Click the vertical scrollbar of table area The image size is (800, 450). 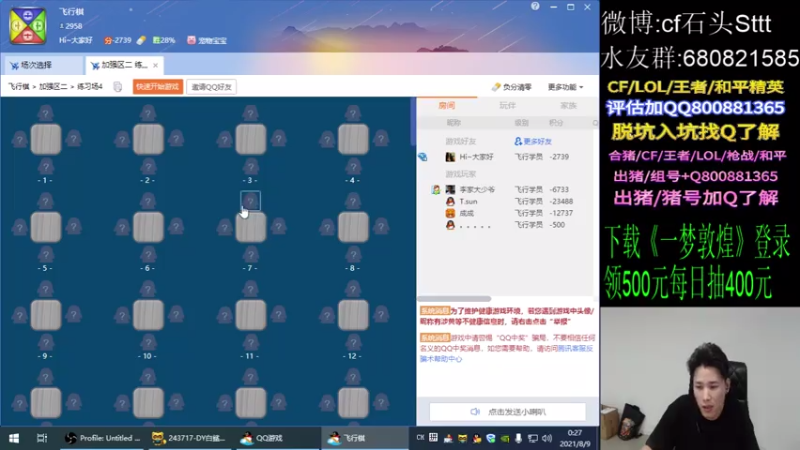[x=413, y=120]
